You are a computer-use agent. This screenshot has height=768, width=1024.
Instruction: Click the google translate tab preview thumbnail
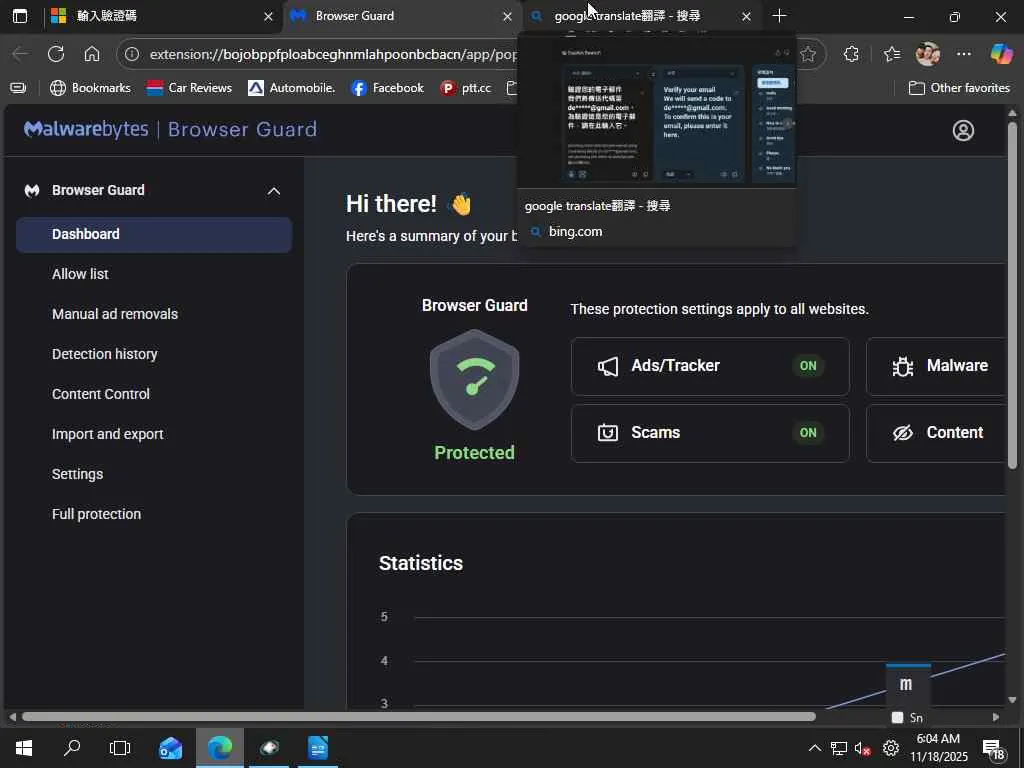tap(656, 112)
